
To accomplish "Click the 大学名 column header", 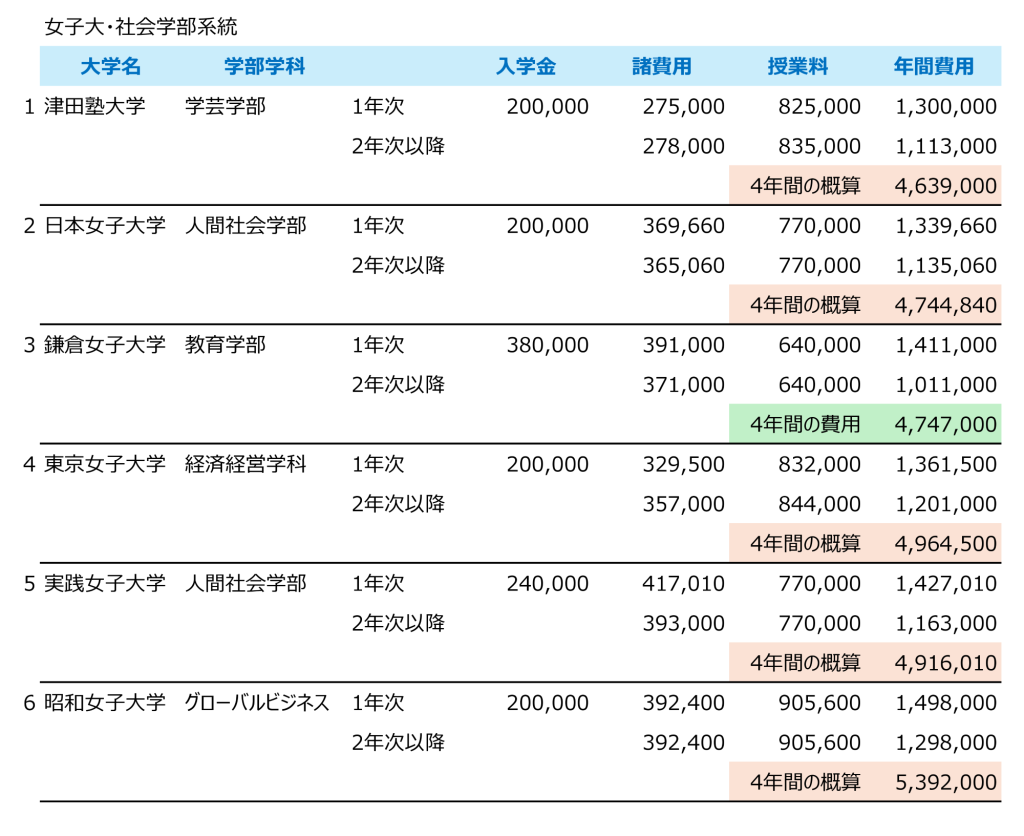I will tap(110, 66).
